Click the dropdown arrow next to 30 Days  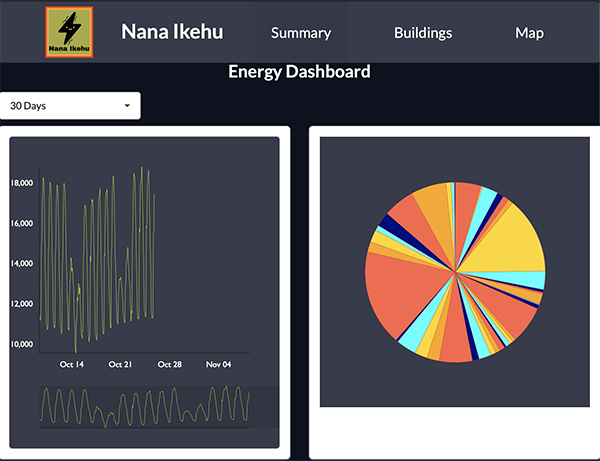[x=127, y=106]
